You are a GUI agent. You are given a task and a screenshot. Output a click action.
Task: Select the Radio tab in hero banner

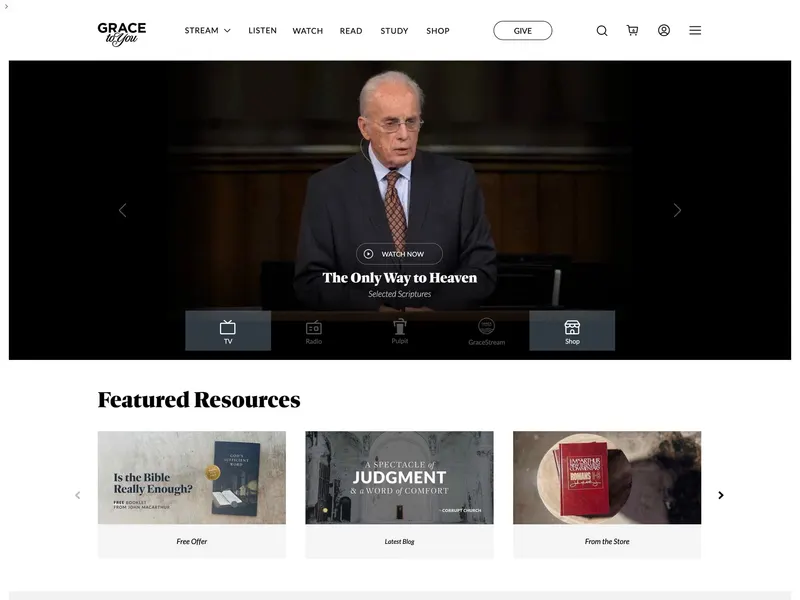pos(314,331)
